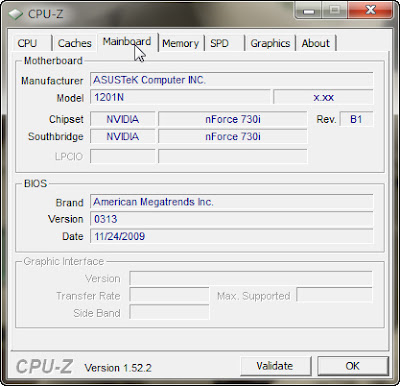
Task: Click the Southbridge label
Action: (56, 137)
